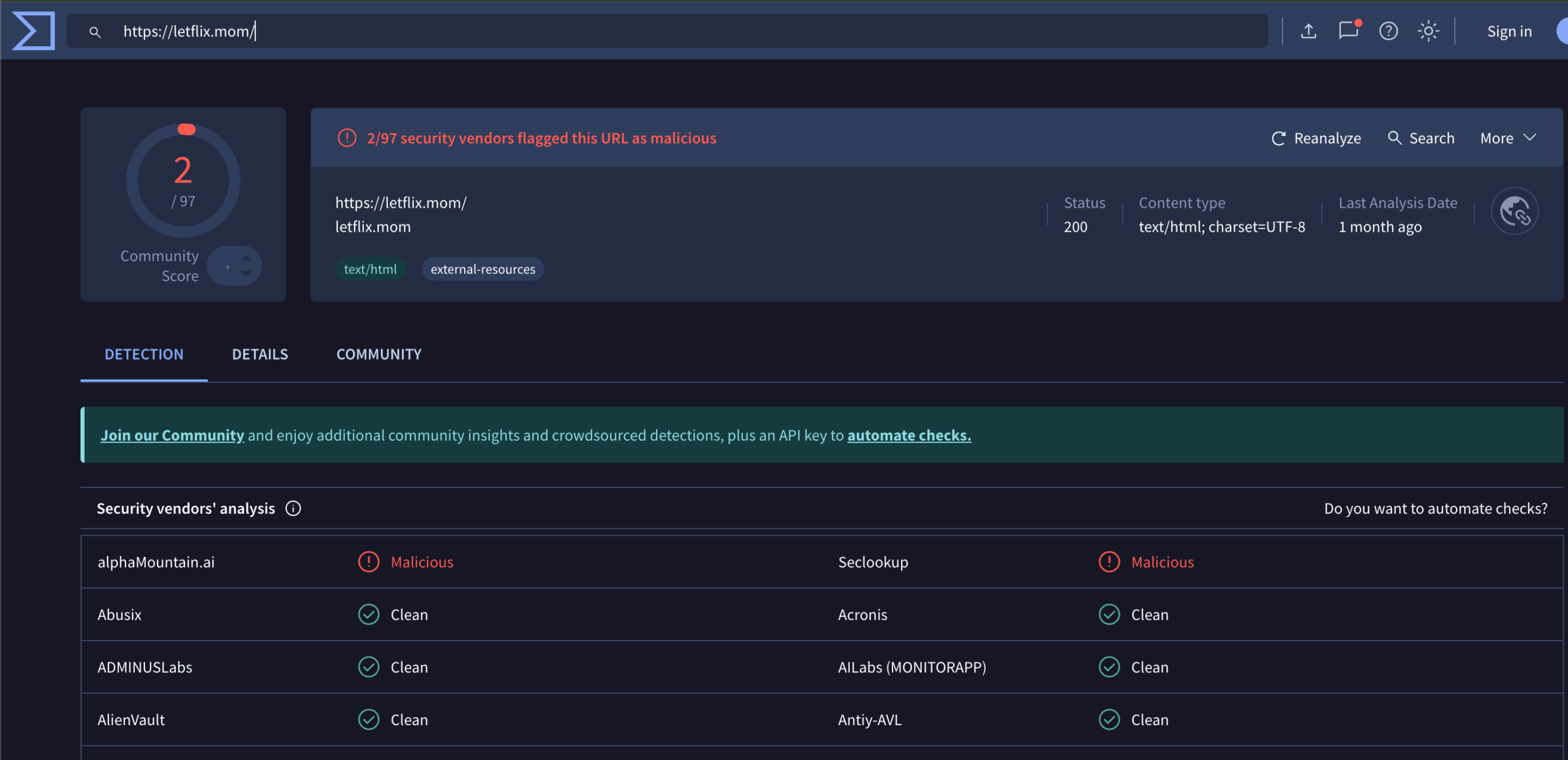Click the Search button in banner

(1421, 138)
